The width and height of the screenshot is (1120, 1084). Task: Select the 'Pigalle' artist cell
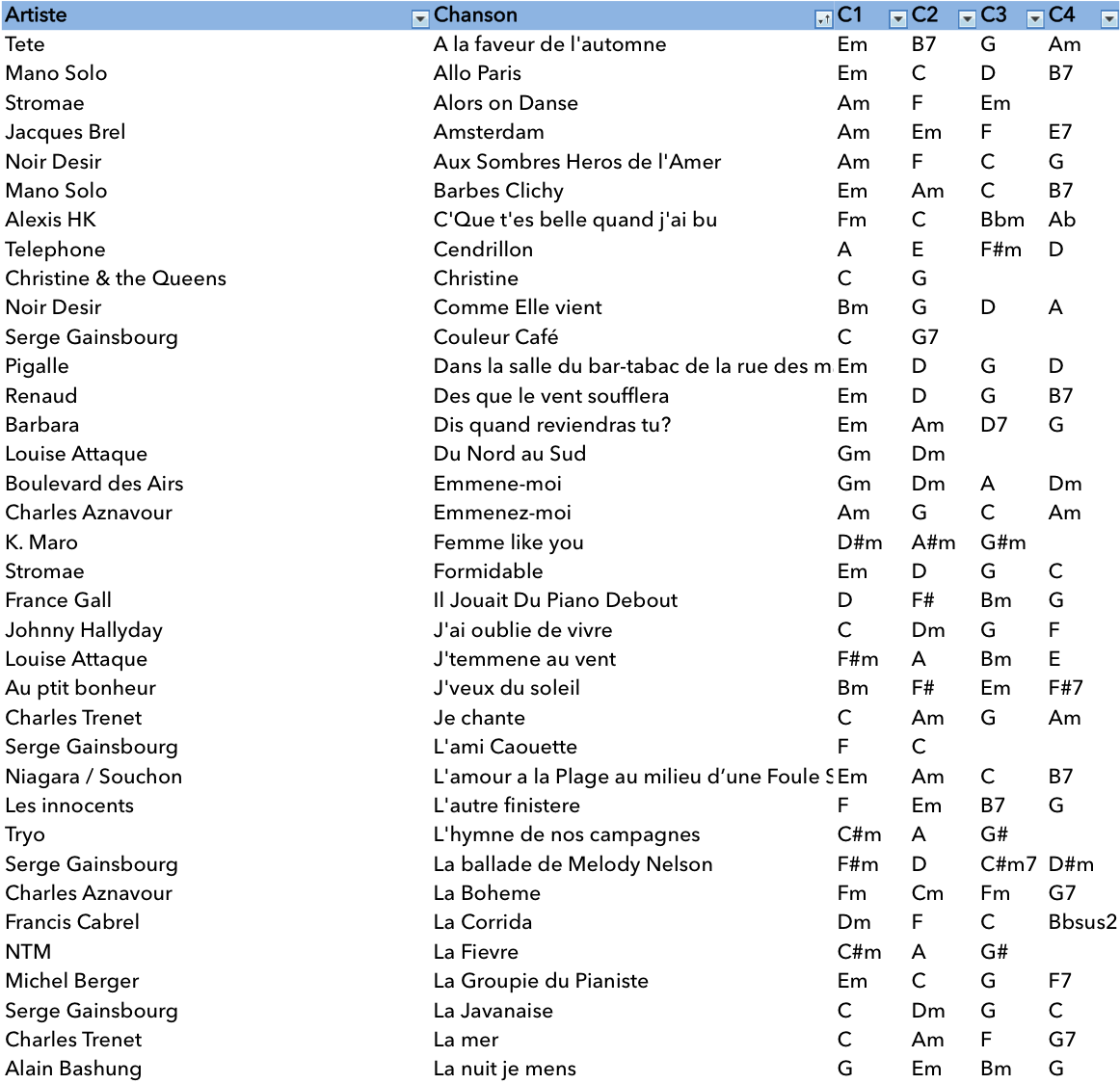tap(38, 366)
